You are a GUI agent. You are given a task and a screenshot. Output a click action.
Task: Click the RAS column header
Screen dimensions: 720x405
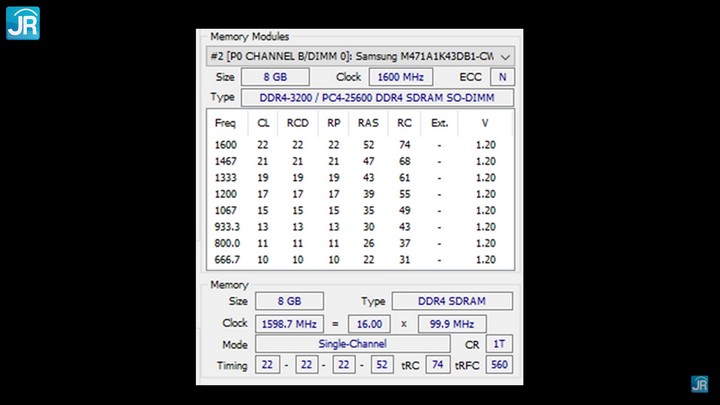pyautogui.click(x=368, y=123)
